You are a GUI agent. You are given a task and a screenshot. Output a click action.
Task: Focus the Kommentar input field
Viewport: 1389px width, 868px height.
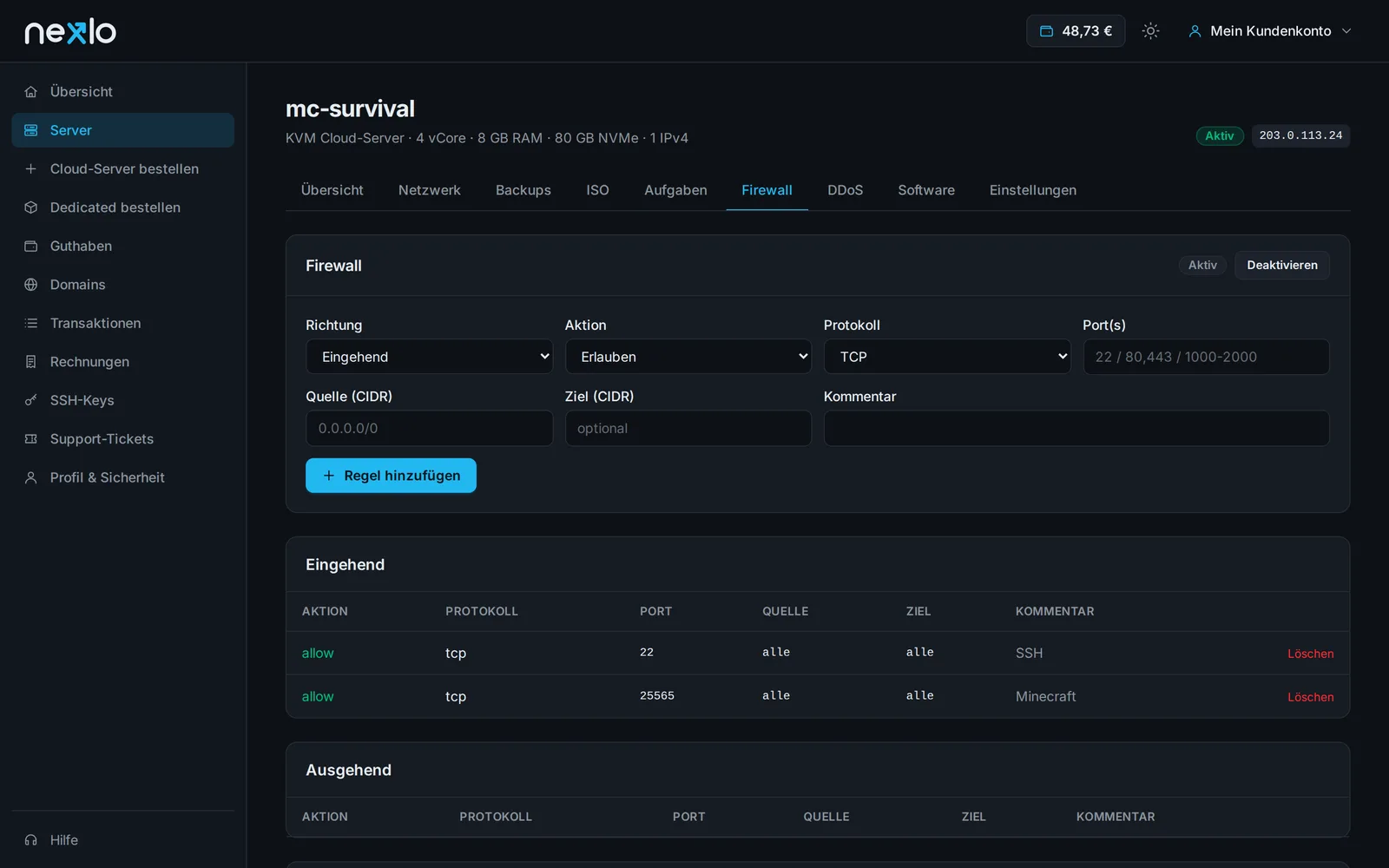[1076, 428]
